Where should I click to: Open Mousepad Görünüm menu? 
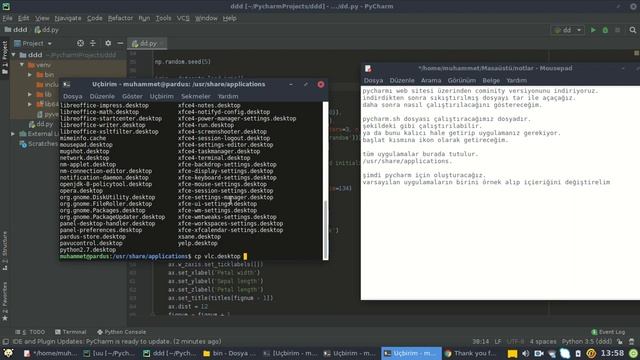(x=462, y=80)
